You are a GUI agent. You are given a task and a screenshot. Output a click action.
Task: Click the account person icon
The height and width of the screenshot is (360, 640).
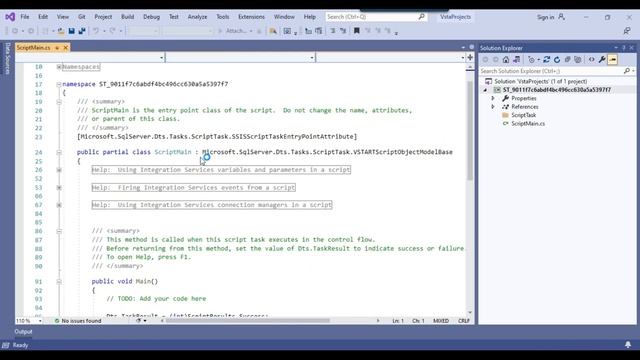pos(562,17)
